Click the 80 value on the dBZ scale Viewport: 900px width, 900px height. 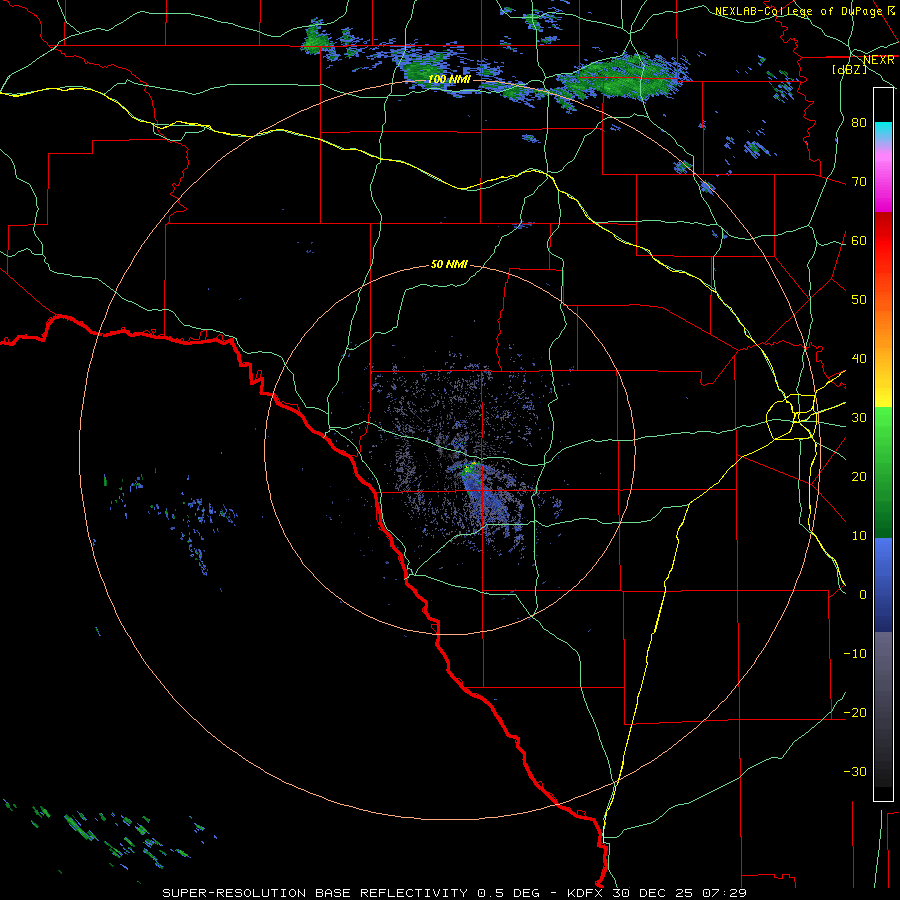click(x=859, y=122)
